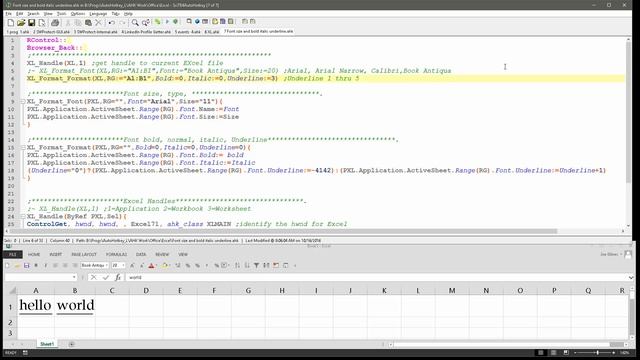
Task: Click the Sort Ascending icon in Excel toolbar
Action: (237, 266)
